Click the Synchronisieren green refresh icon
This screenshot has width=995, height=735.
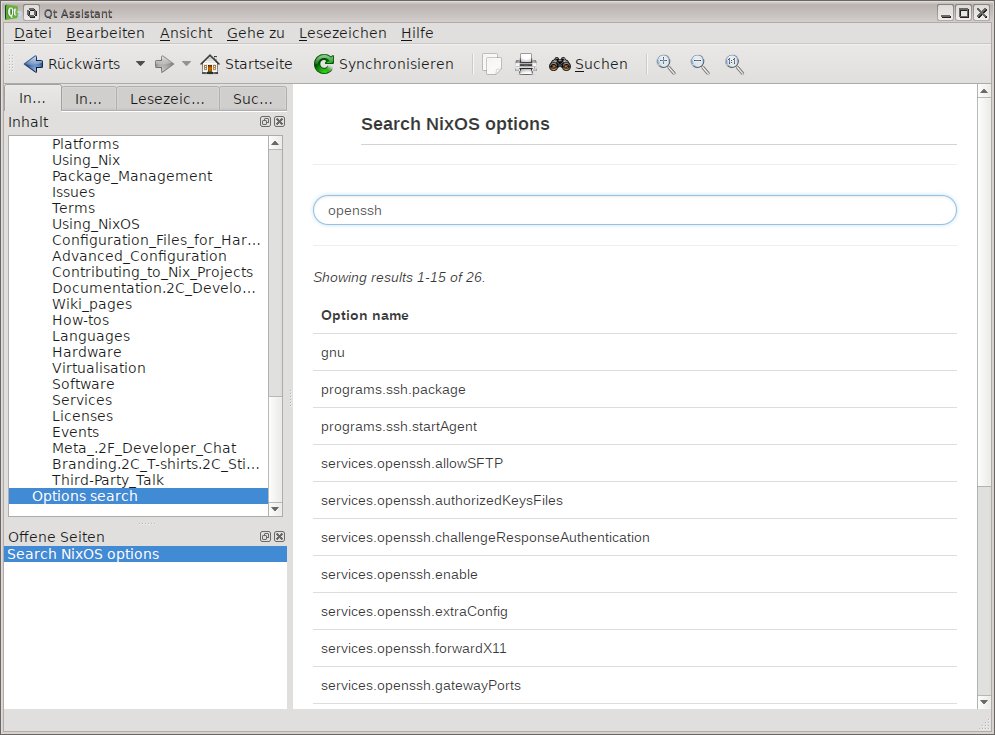pyautogui.click(x=324, y=64)
